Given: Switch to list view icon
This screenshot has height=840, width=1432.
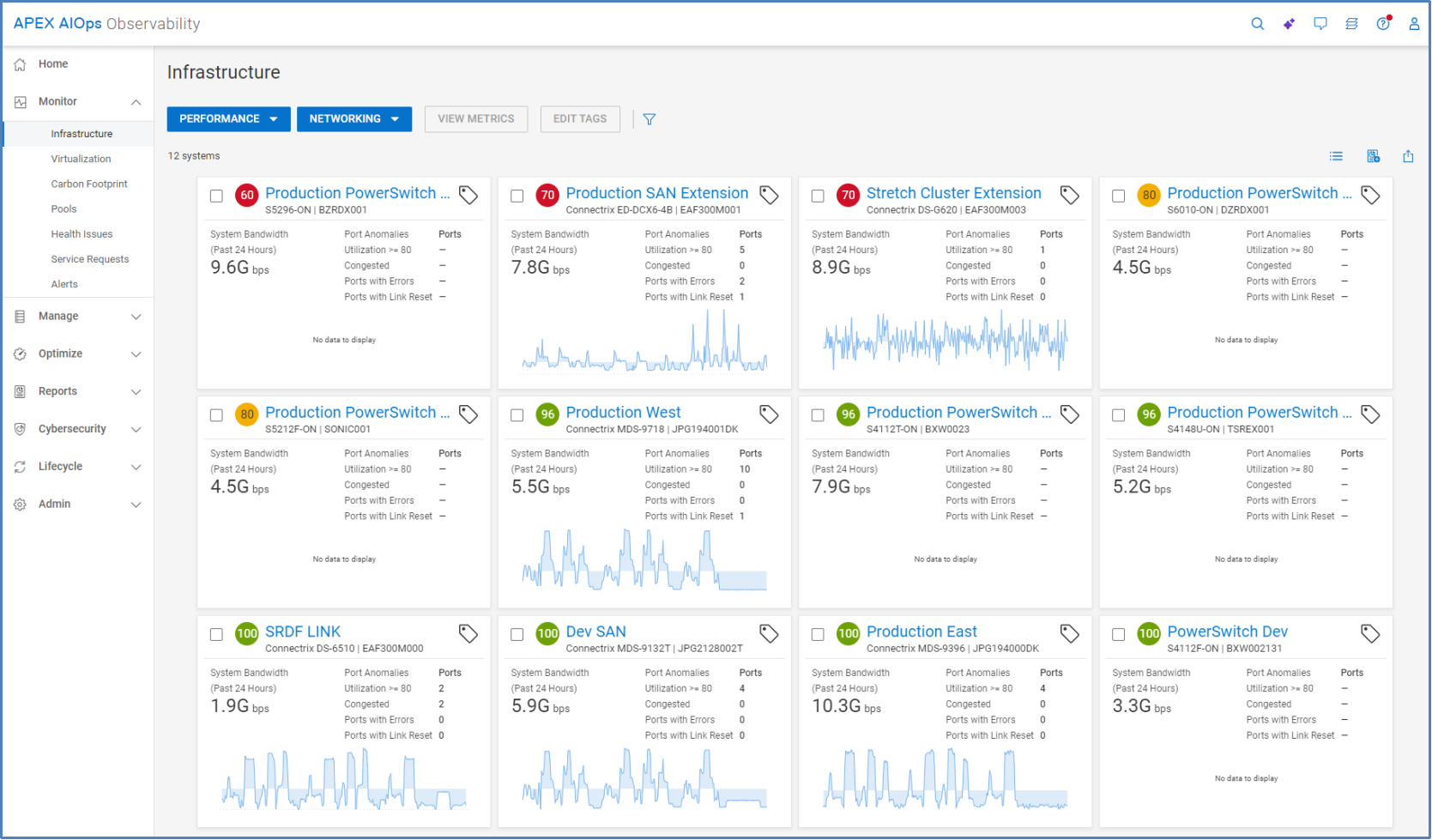Looking at the screenshot, I should pos(1336,156).
